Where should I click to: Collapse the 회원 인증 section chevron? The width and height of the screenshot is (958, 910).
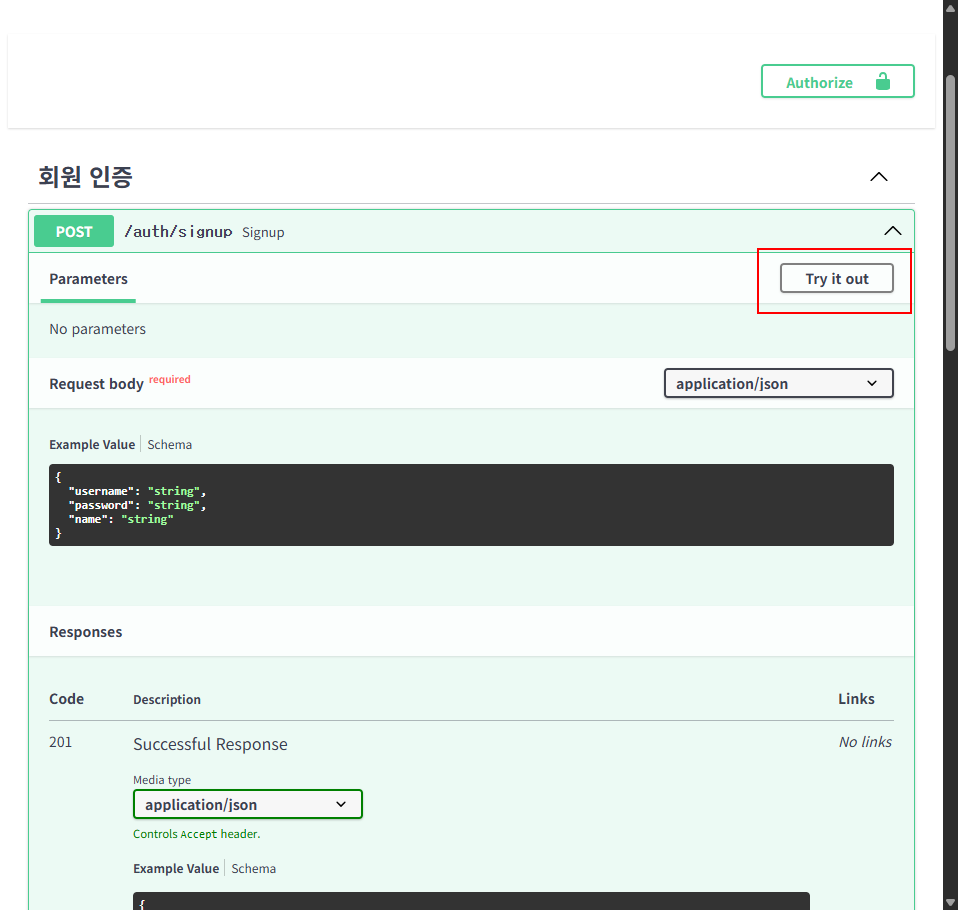pos(879,177)
